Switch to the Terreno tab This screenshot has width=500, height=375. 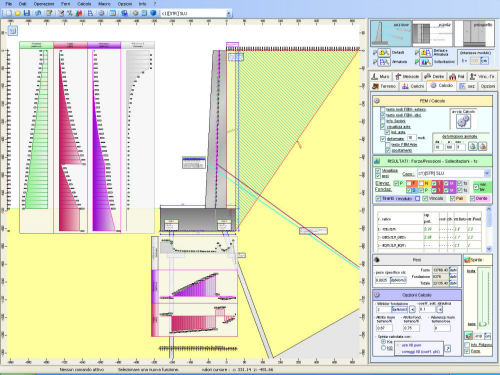[x=384, y=86]
